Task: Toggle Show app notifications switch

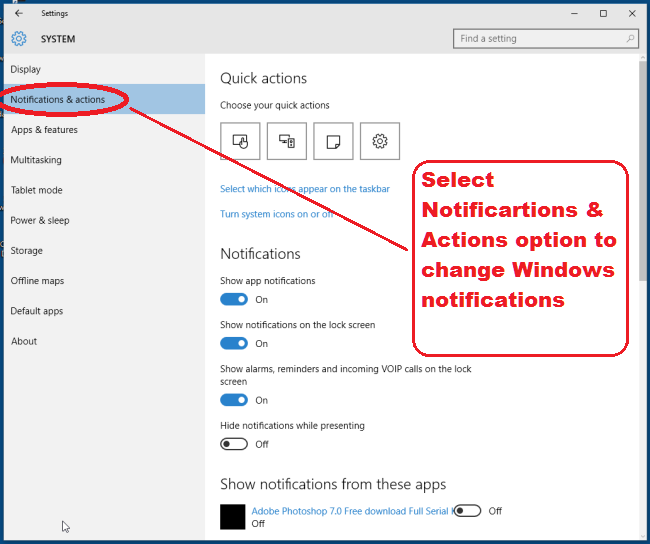Action: pyautogui.click(x=234, y=299)
